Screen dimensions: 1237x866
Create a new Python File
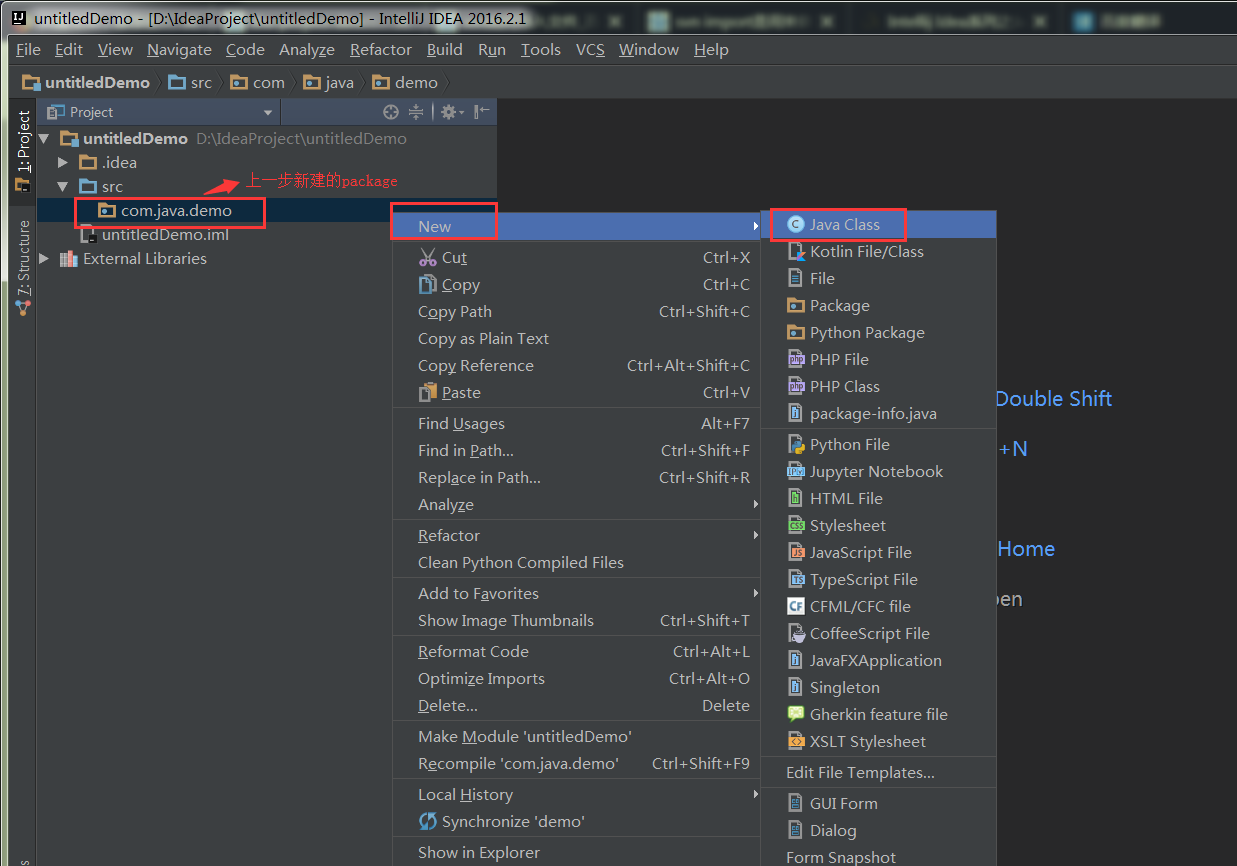[849, 445]
